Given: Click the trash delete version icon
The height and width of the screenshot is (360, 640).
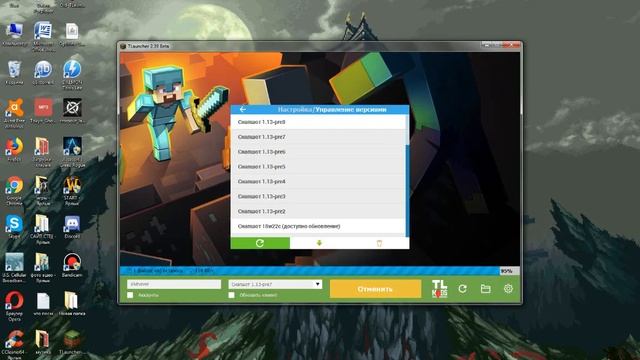Looking at the screenshot, I should (x=379, y=243).
